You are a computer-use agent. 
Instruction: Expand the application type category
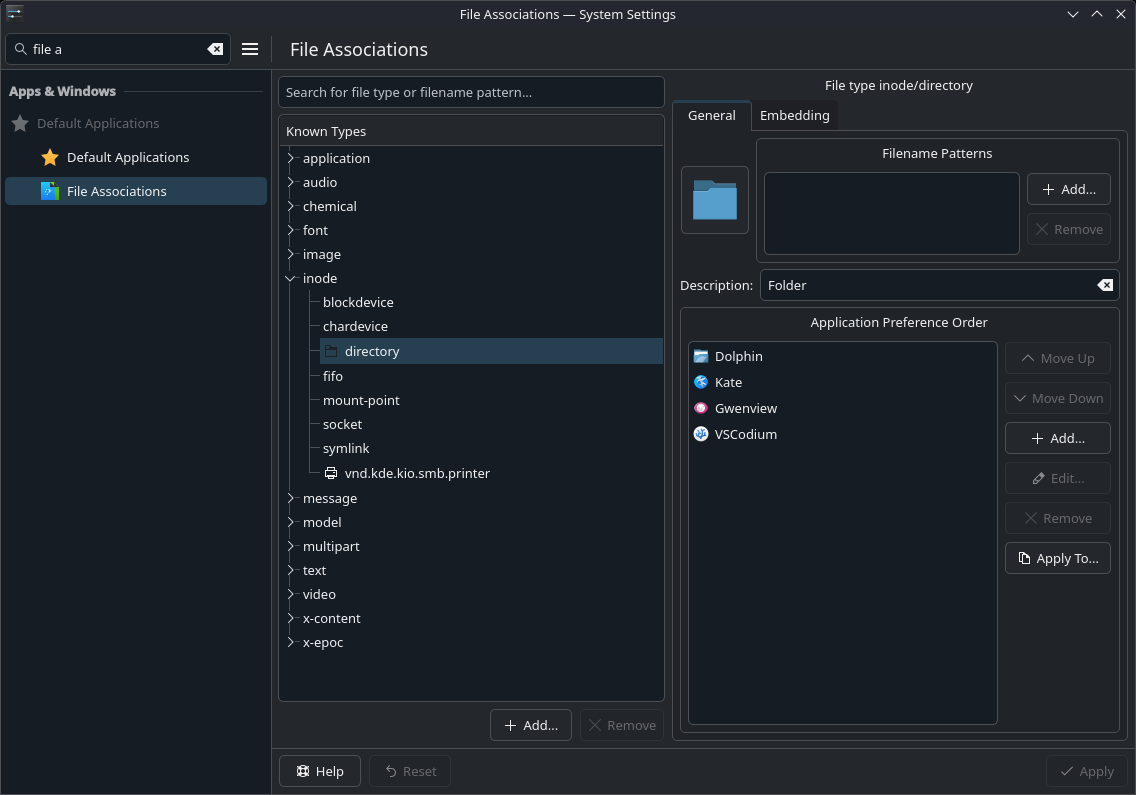tap(291, 159)
